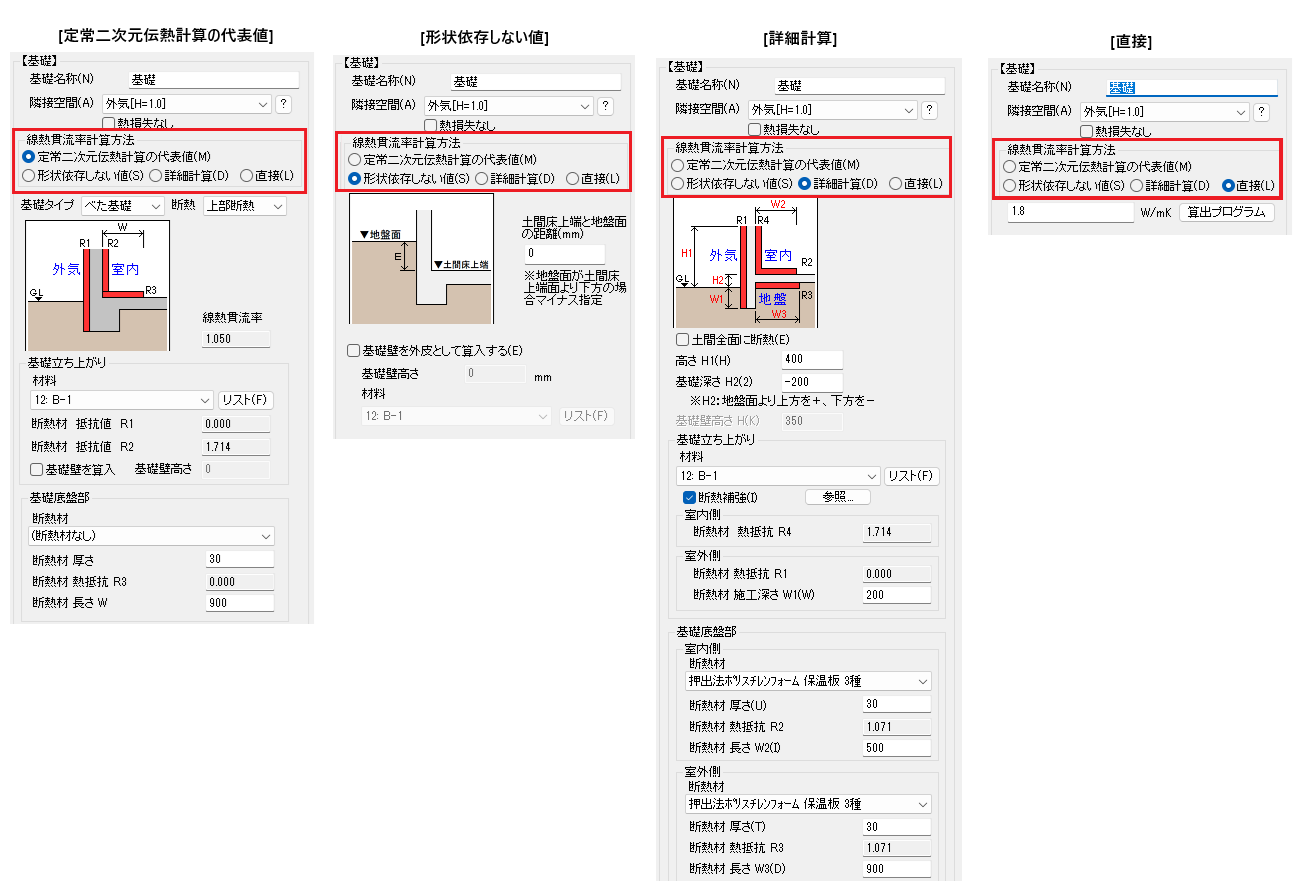Open 隣接空間 外気[H=1.0] dropdown in second panel
This screenshot has height=889, width=1300.
(x=508, y=105)
